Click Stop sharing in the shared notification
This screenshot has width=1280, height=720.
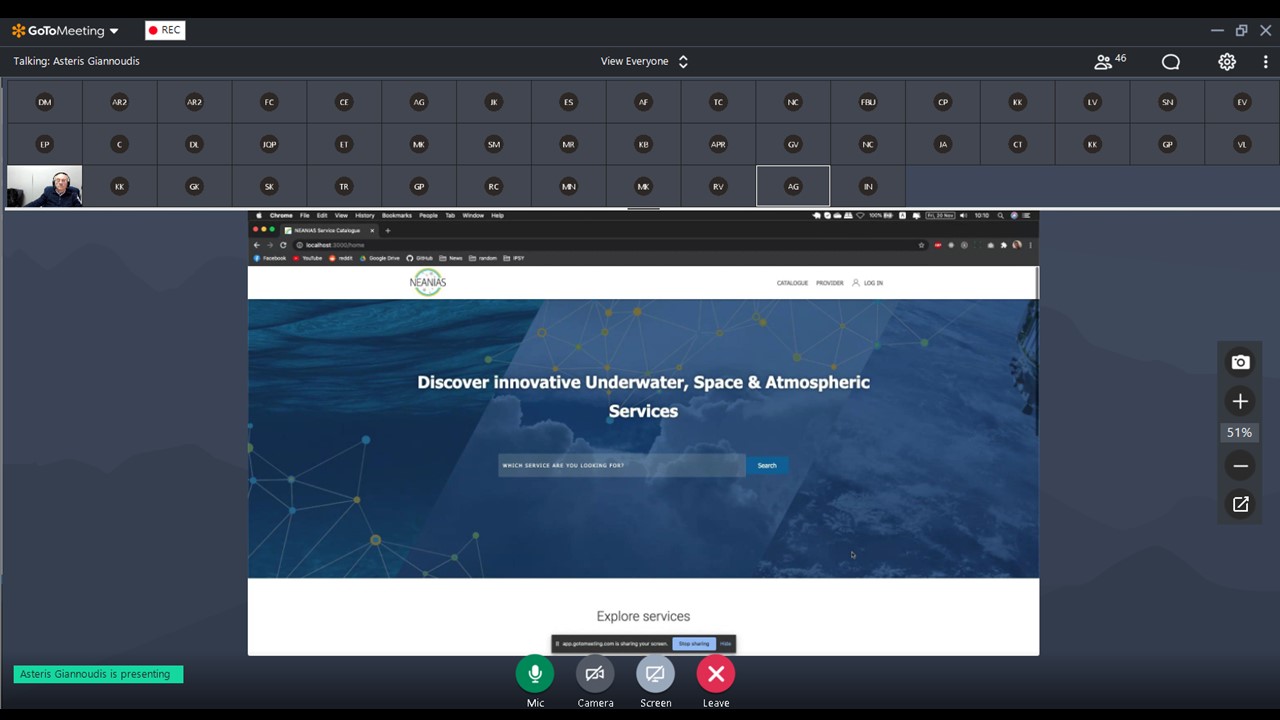coord(694,644)
